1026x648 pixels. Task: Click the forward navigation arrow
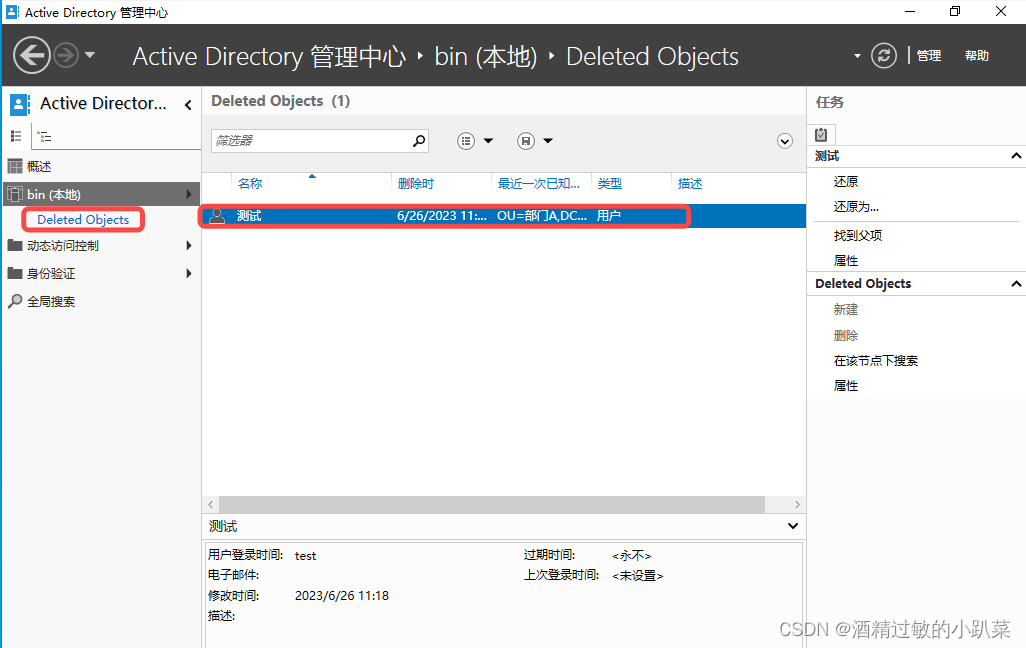[x=66, y=56]
